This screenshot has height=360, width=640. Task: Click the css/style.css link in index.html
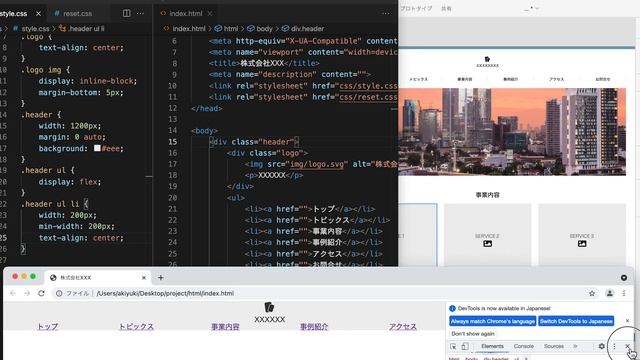(368, 86)
